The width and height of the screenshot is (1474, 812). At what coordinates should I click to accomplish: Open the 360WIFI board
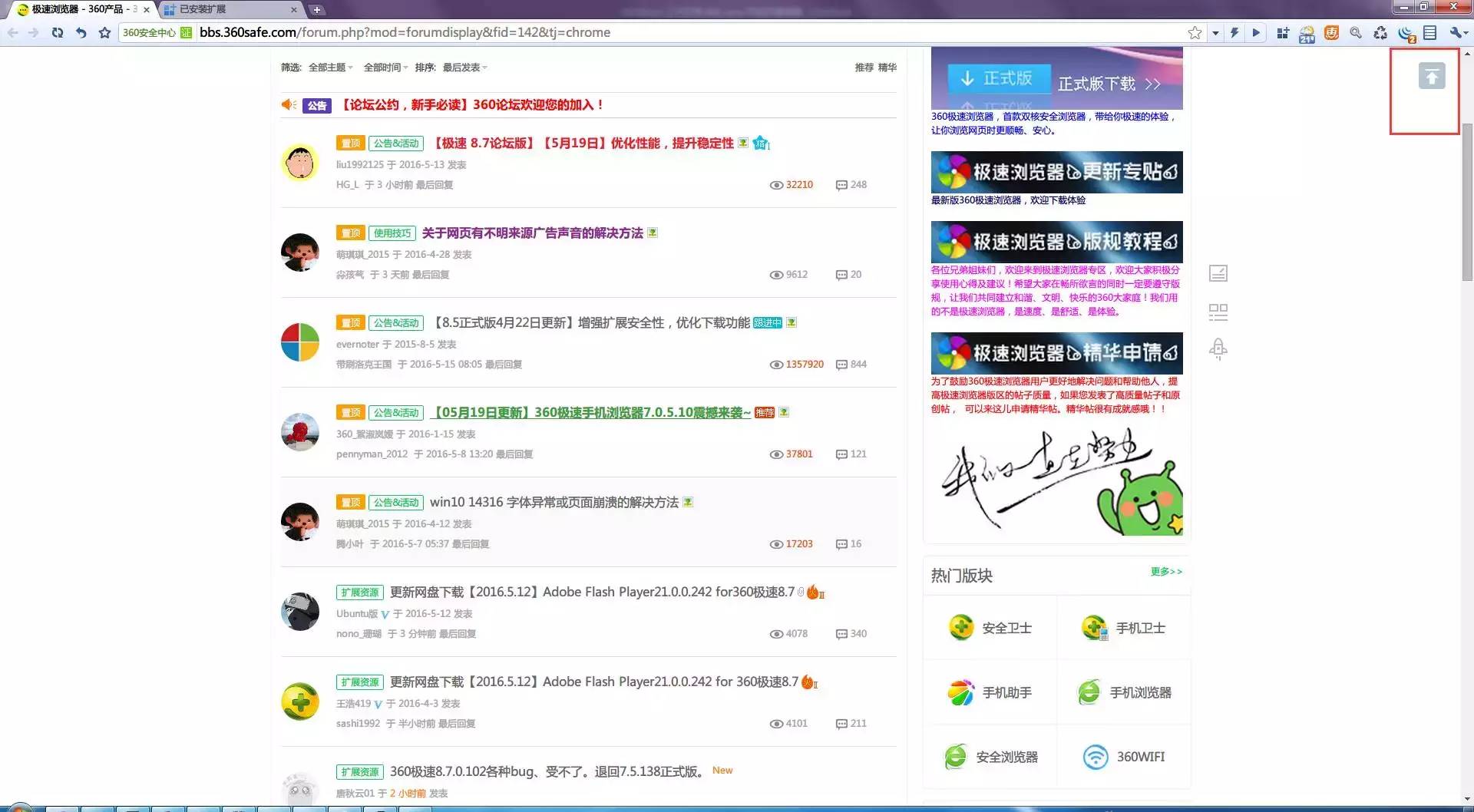pos(1124,757)
